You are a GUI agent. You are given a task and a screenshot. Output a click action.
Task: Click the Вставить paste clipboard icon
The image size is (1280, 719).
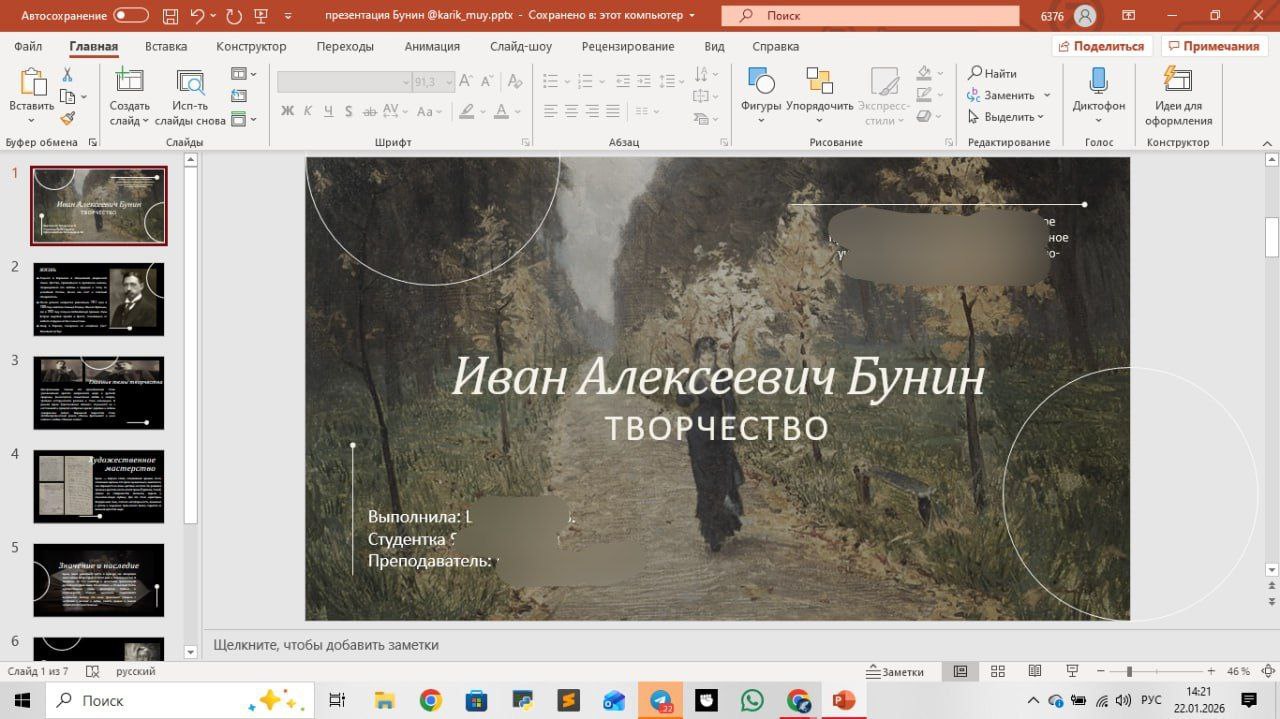tap(32, 81)
